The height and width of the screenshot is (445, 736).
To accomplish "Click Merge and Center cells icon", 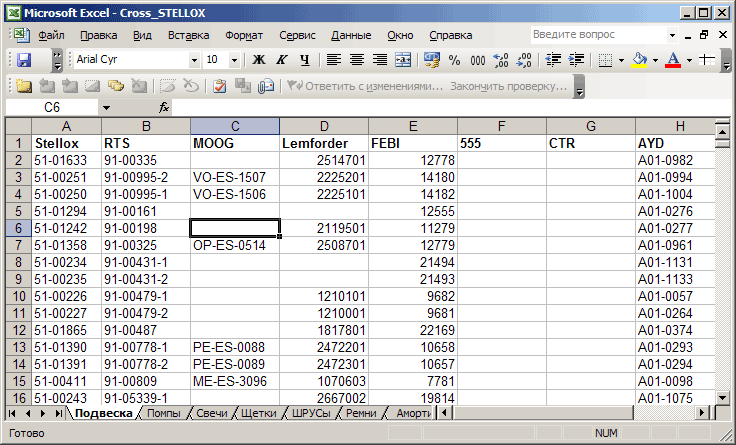I will (403, 60).
